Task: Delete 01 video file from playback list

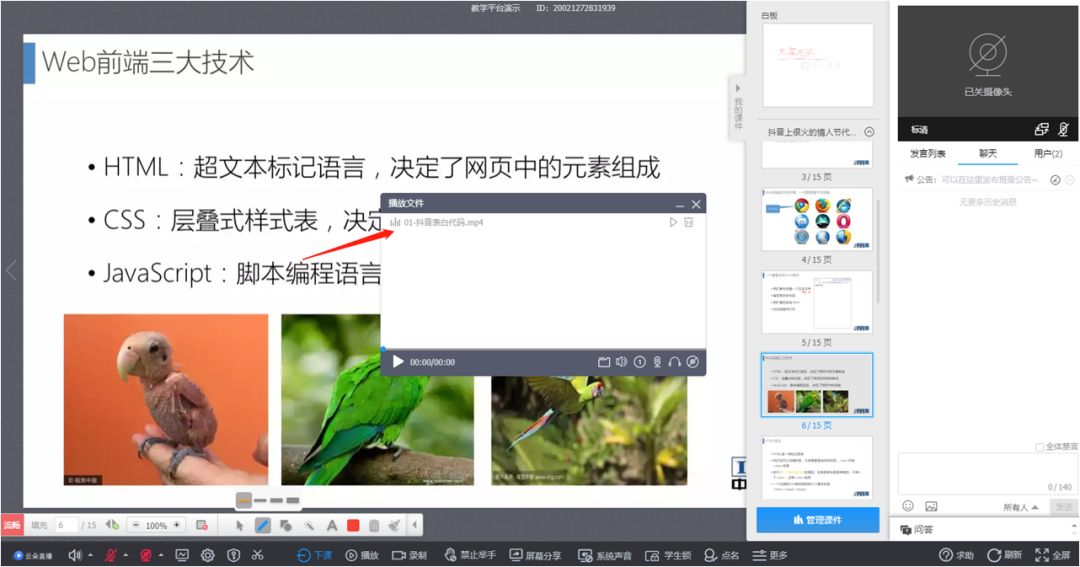Action: click(688, 223)
